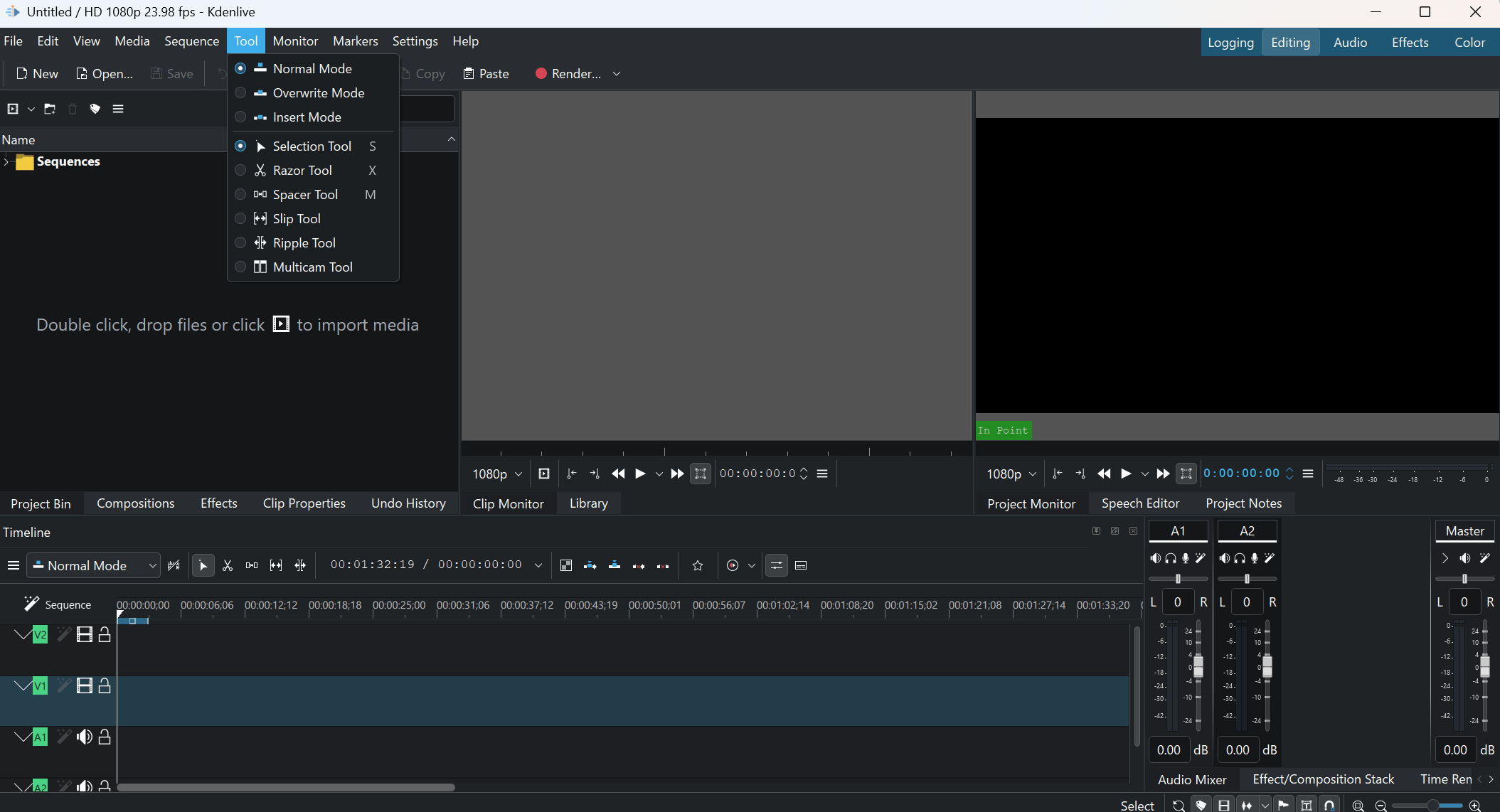Play the Clip Monitor
This screenshot has height=812, width=1500.
(640, 474)
